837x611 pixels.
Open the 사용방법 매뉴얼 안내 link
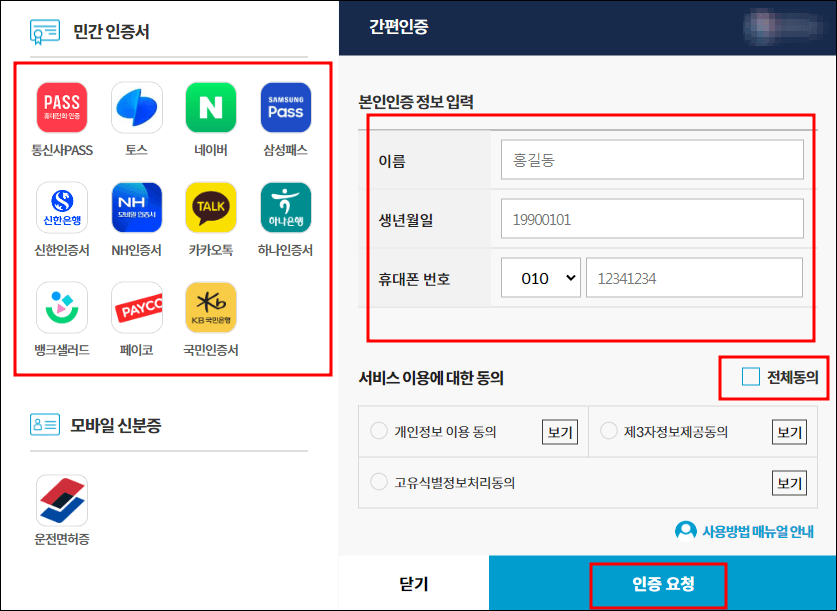pyautogui.click(x=757, y=531)
